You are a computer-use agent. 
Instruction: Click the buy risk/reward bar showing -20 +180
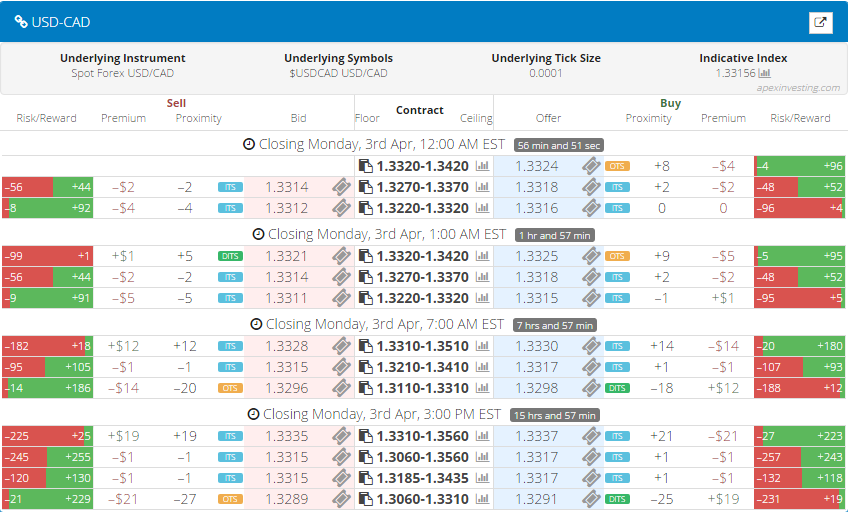coord(799,346)
